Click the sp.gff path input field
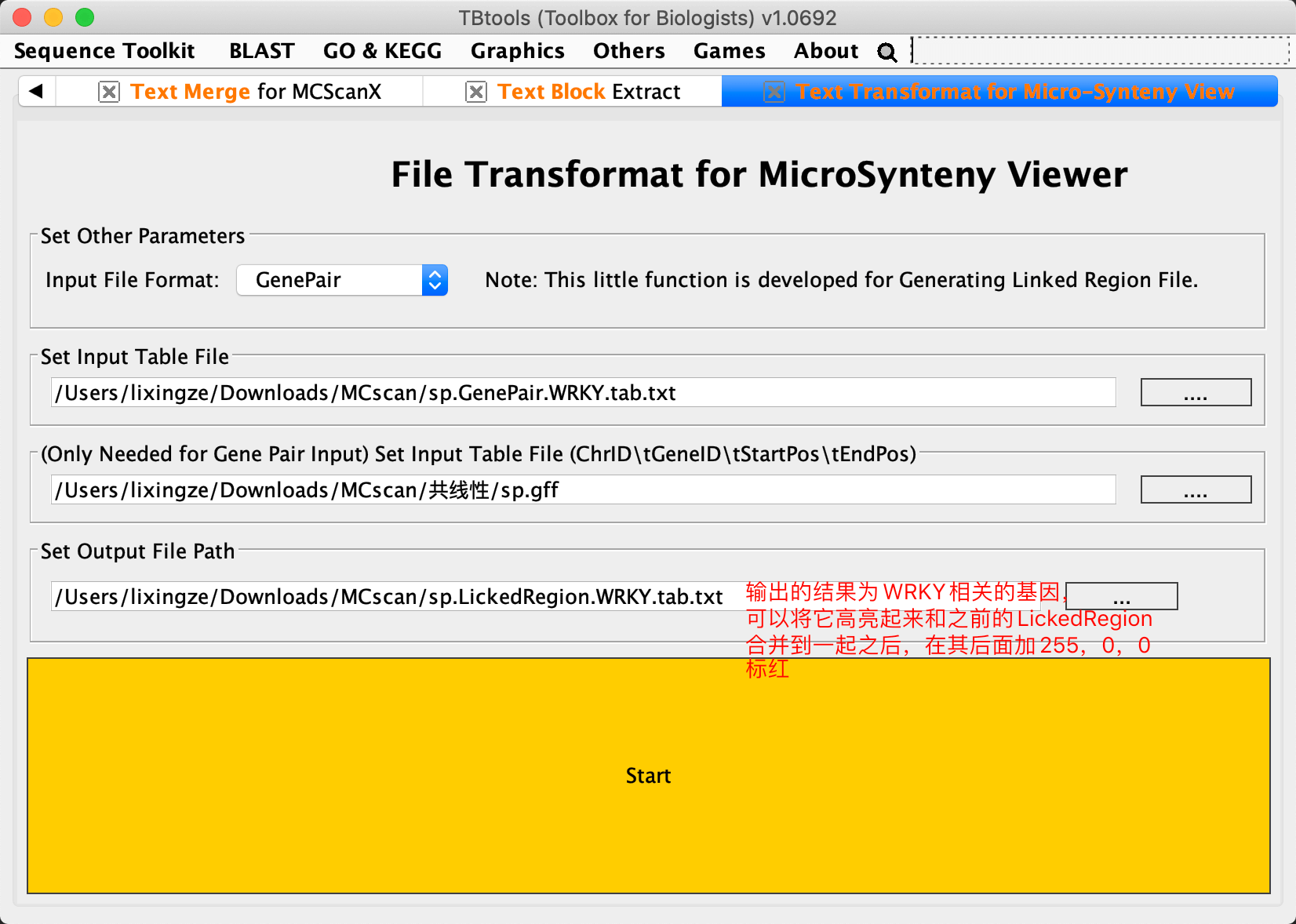 click(584, 489)
